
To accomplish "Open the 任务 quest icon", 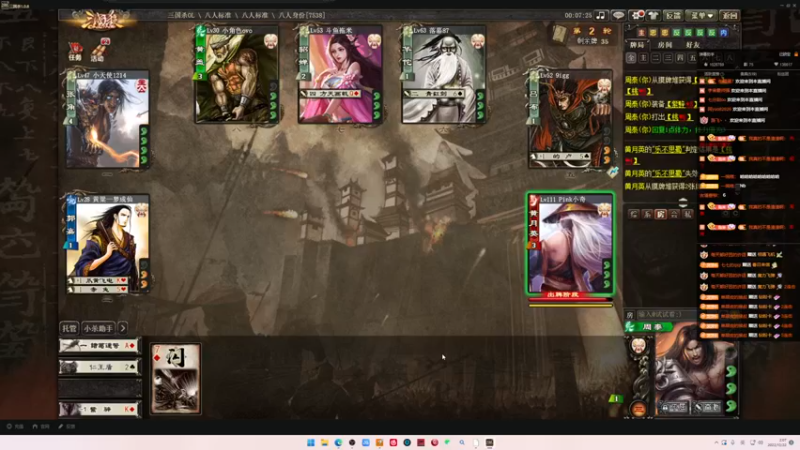I will [x=75, y=52].
